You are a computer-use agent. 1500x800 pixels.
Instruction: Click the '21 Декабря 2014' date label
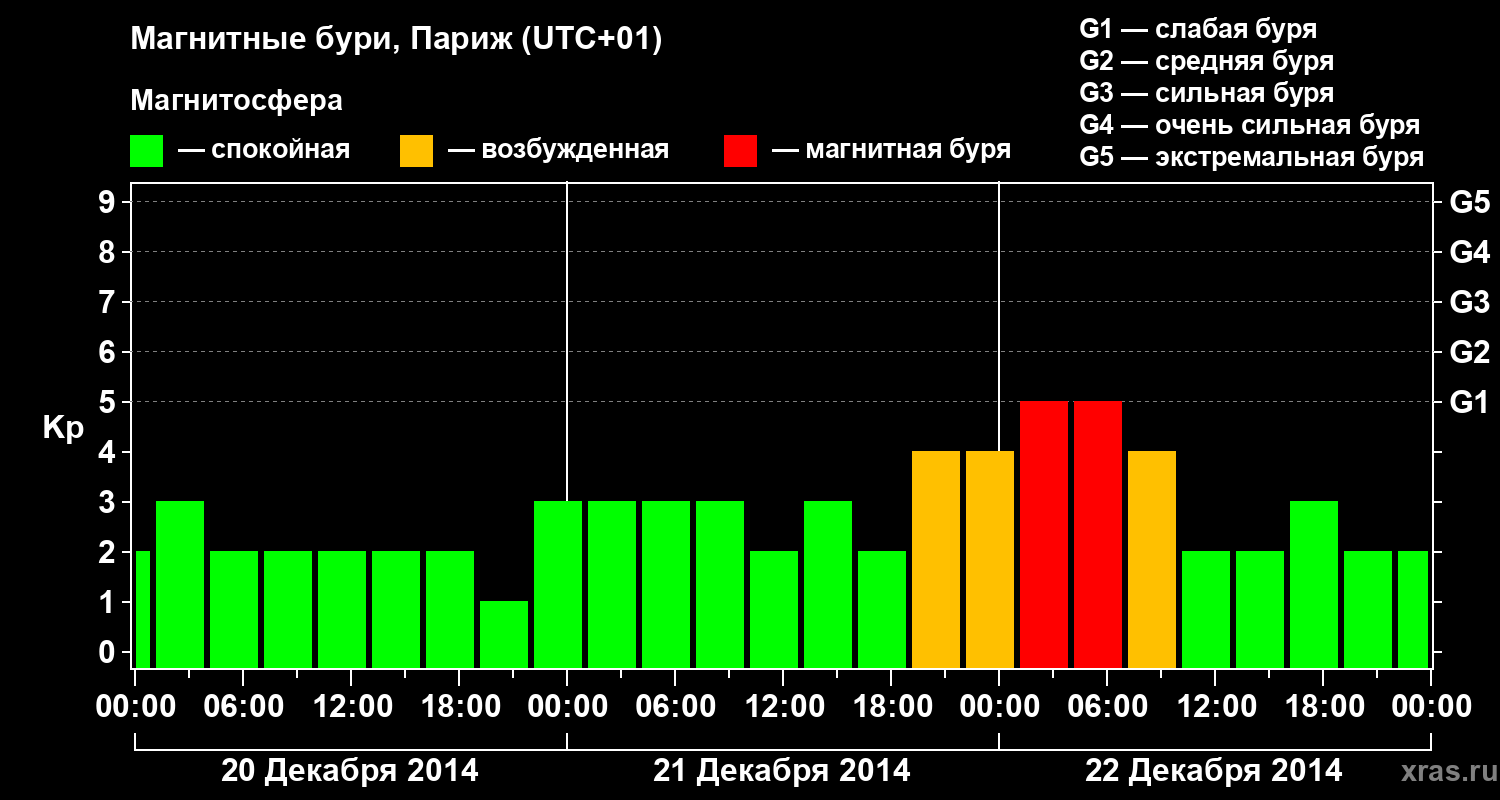782,771
